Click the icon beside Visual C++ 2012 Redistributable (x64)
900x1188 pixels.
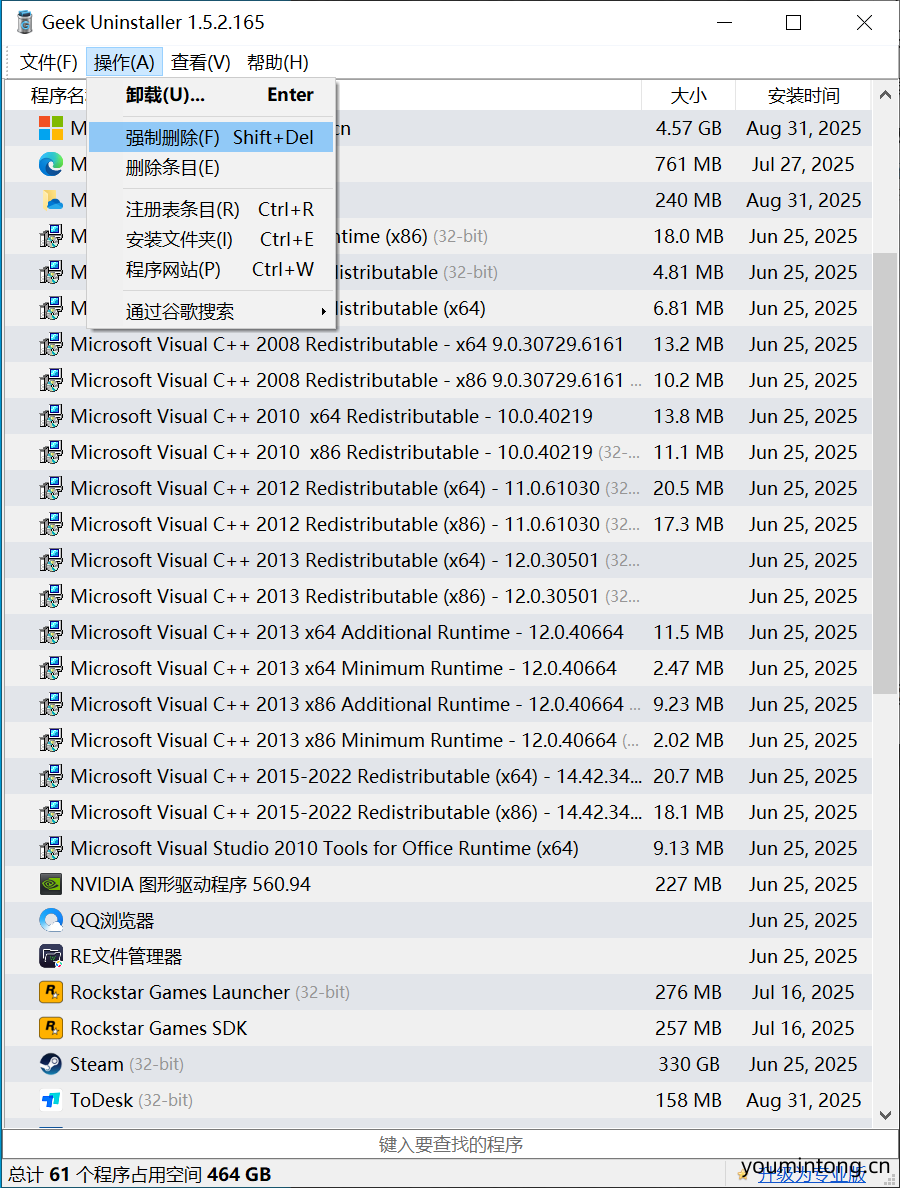click(51, 488)
